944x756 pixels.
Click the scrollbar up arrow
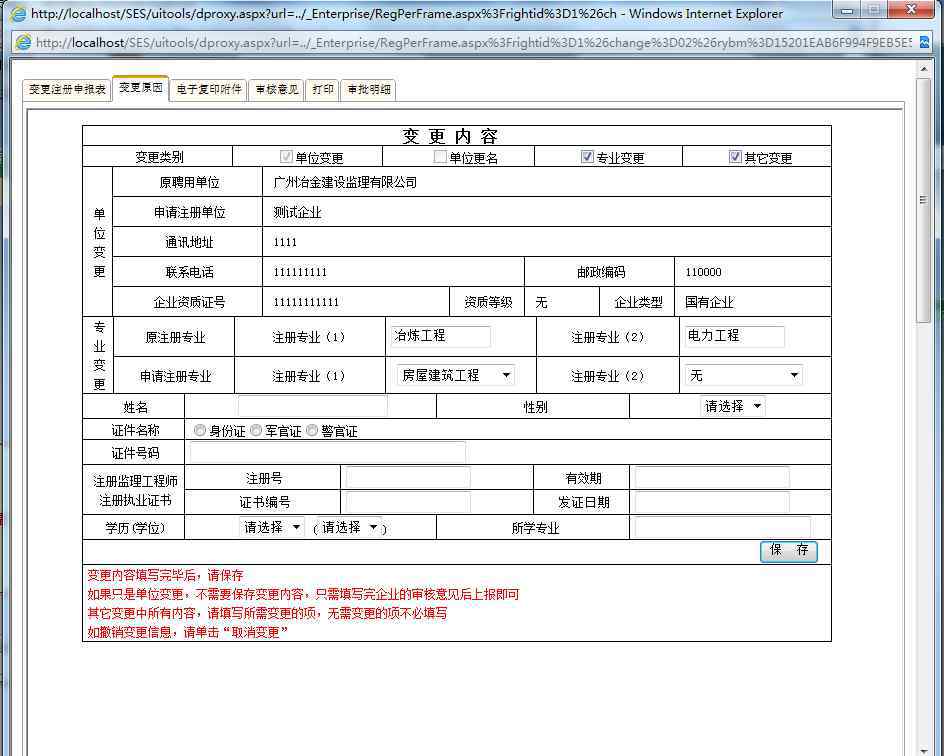click(x=924, y=70)
